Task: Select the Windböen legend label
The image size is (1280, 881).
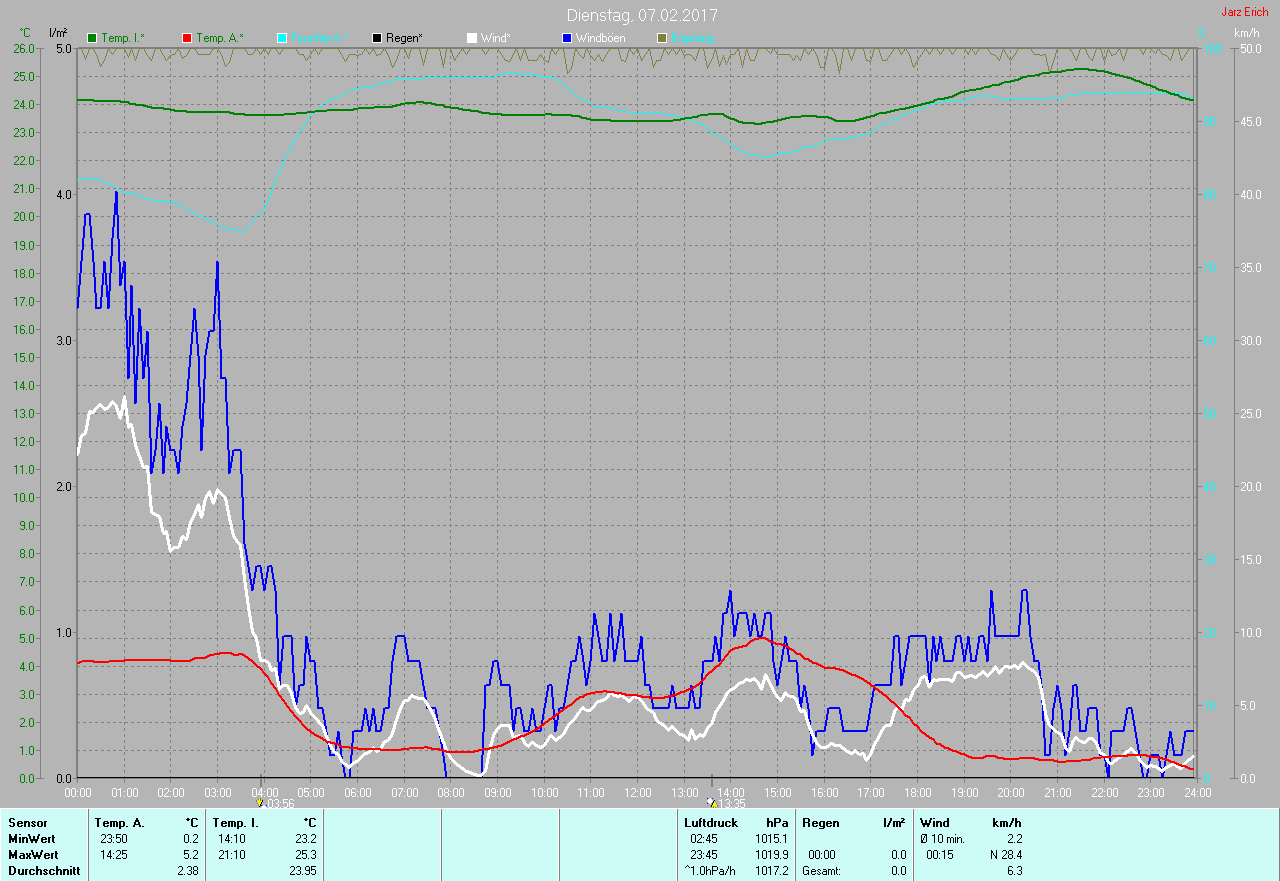Action: [x=600, y=38]
